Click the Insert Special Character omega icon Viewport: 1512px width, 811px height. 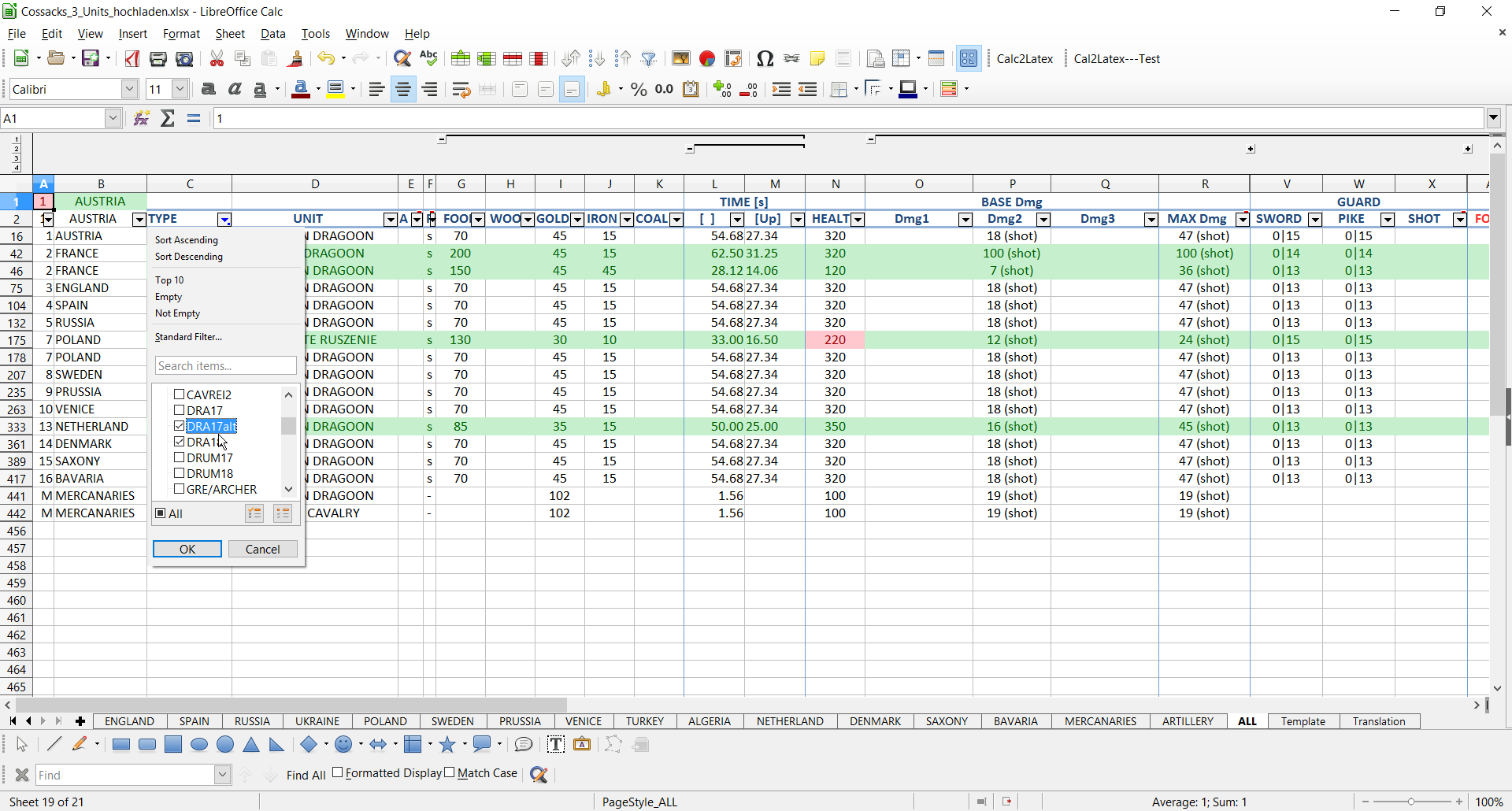pos(764,59)
